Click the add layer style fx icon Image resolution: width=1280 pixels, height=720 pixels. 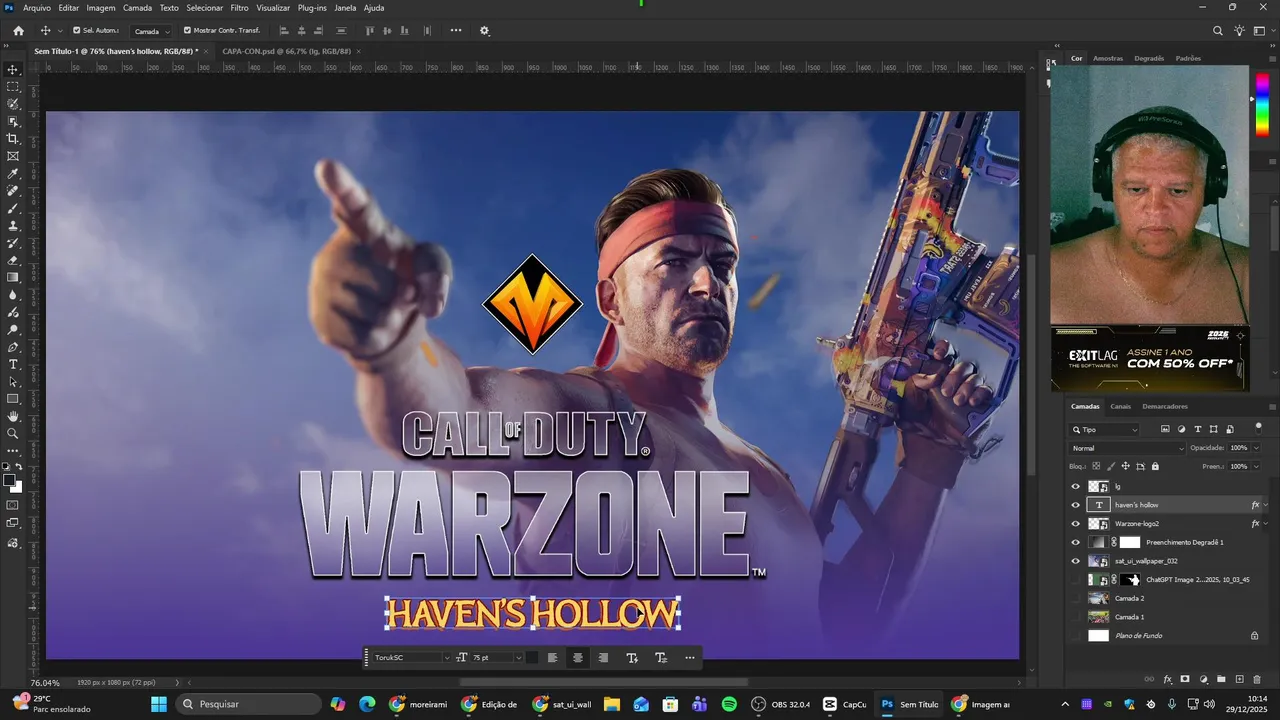tap(1167, 679)
